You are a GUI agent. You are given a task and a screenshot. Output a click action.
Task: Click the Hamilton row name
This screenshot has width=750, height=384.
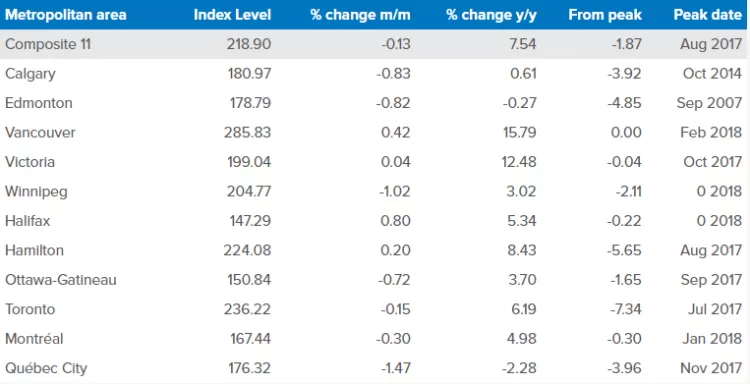(x=34, y=251)
